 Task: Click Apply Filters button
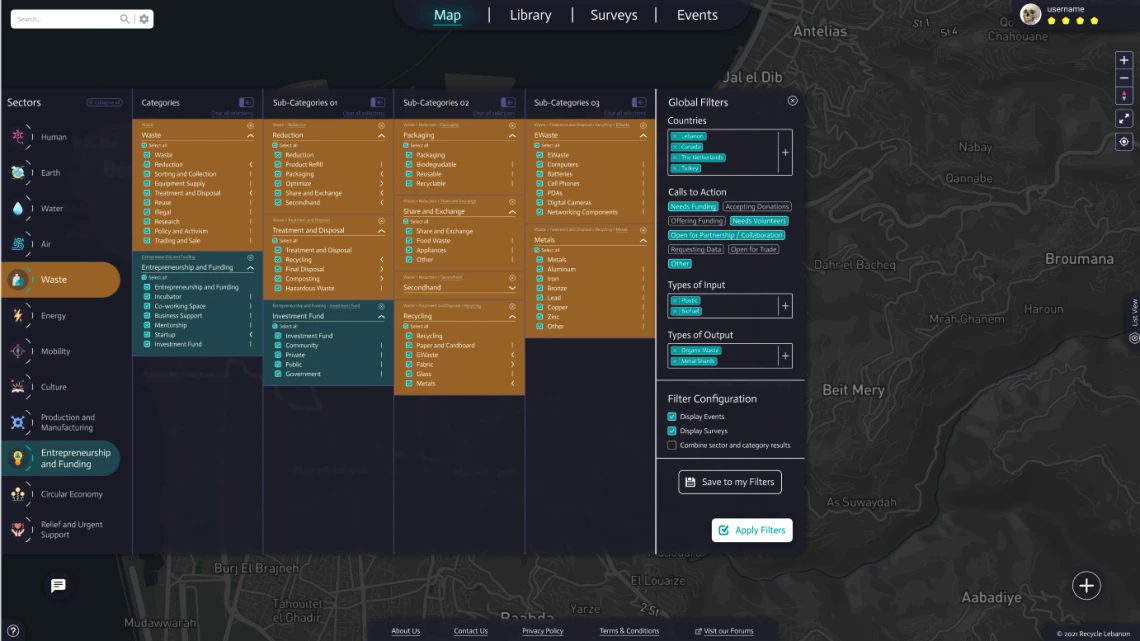(752, 530)
